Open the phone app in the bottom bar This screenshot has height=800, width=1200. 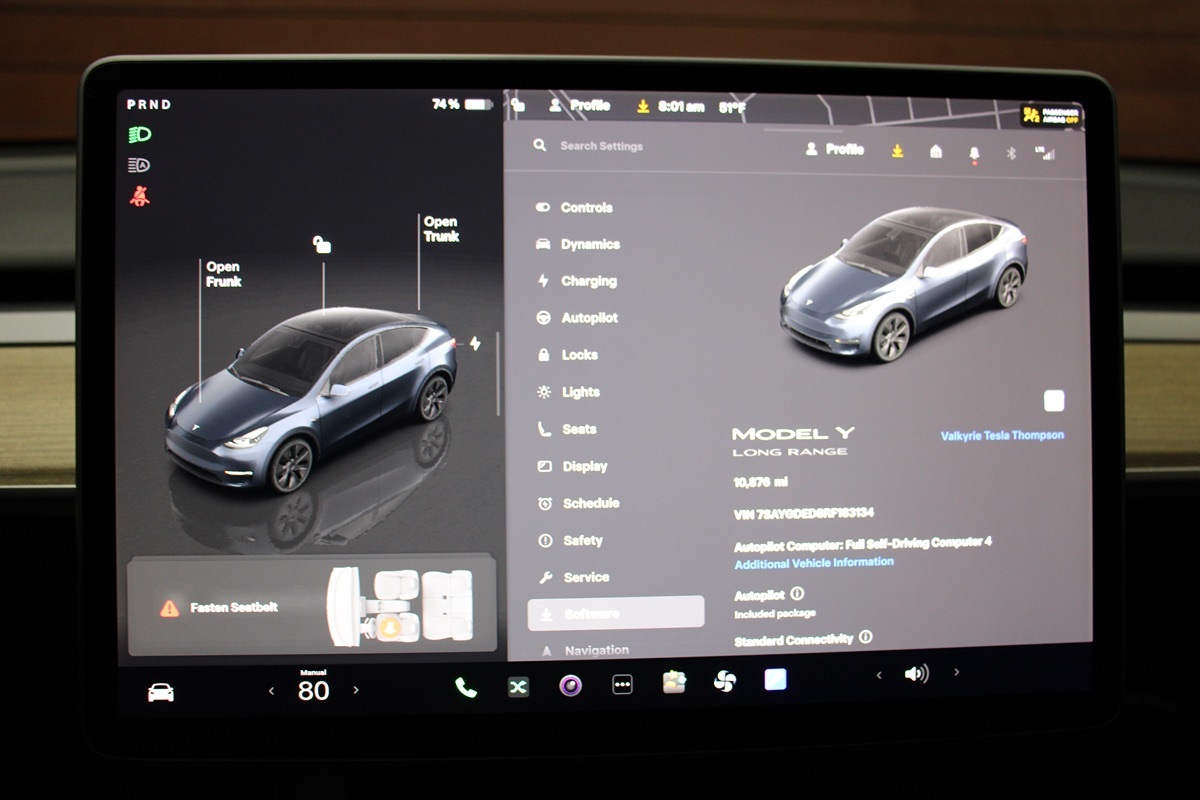pos(466,686)
